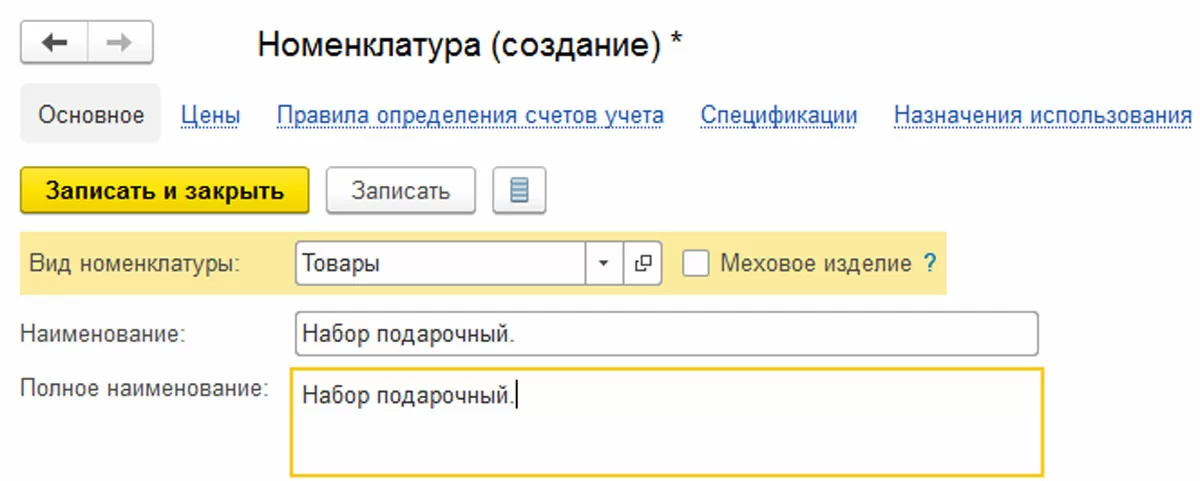The width and height of the screenshot is (1200, 481).
Task: Click the Вид номенклатуры label
Action: click(134, 264)
